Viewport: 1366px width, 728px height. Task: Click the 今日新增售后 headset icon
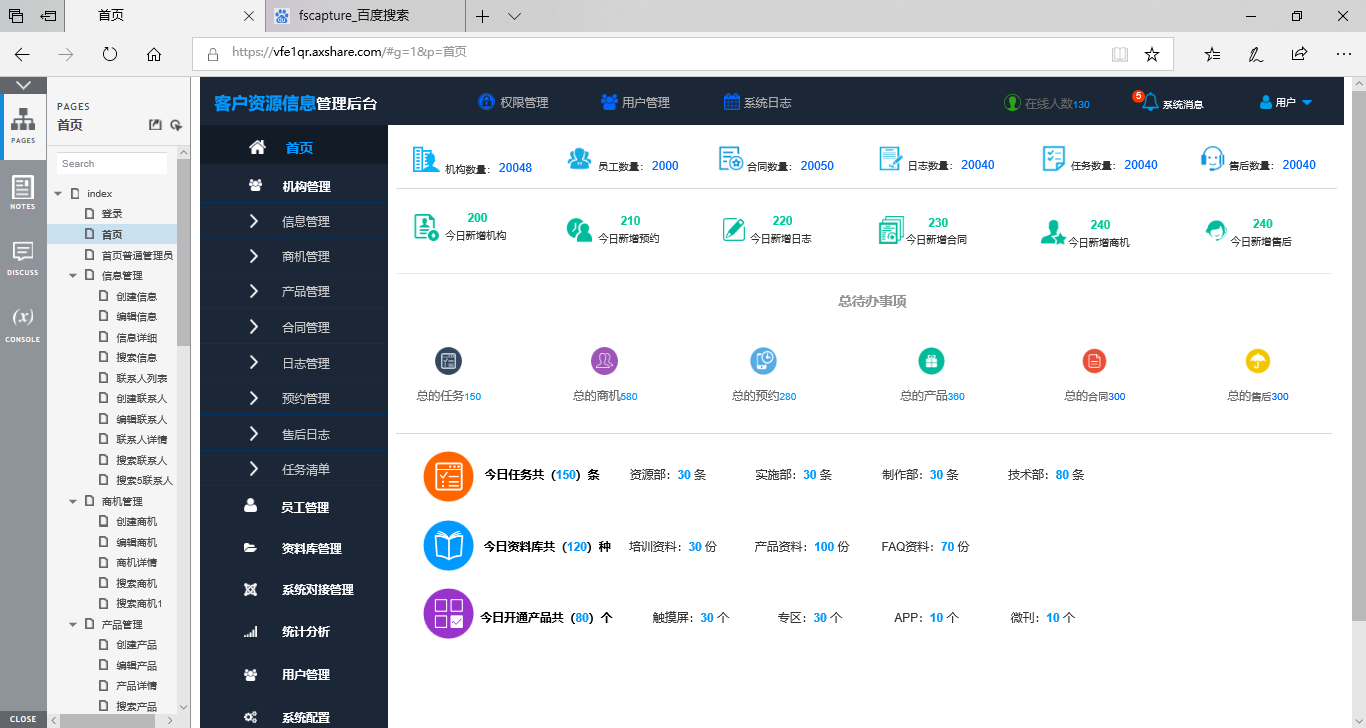[1216, 230]
